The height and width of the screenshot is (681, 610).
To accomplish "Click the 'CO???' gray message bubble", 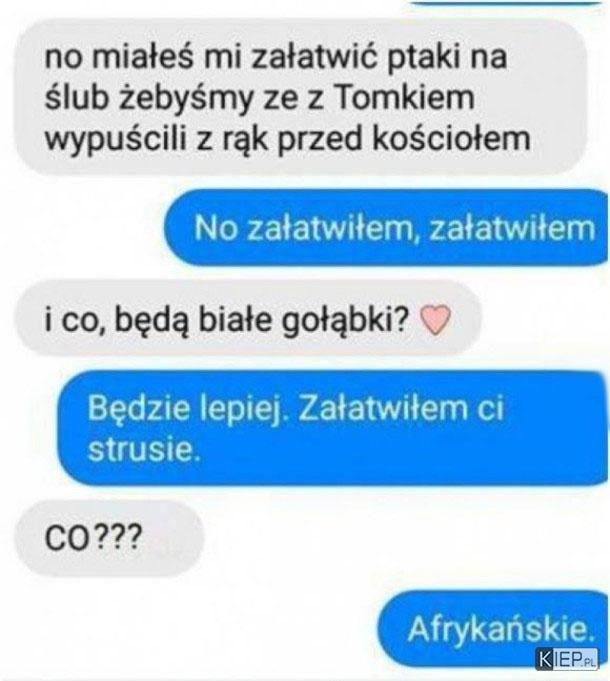I will (109, 539).
